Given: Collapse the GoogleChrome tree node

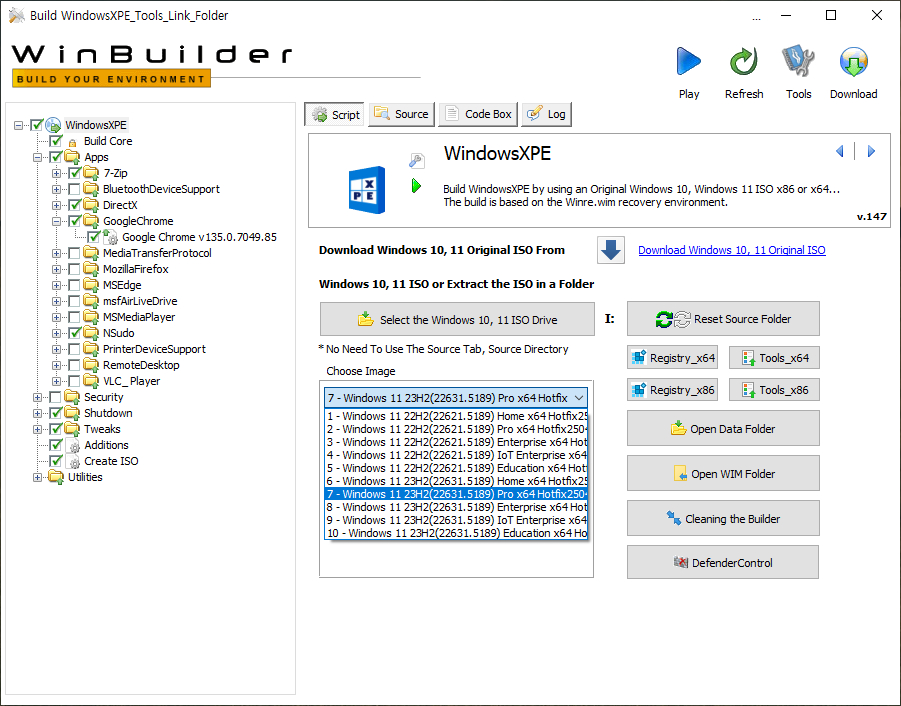Looking at the screenshot, I should 56,221.
